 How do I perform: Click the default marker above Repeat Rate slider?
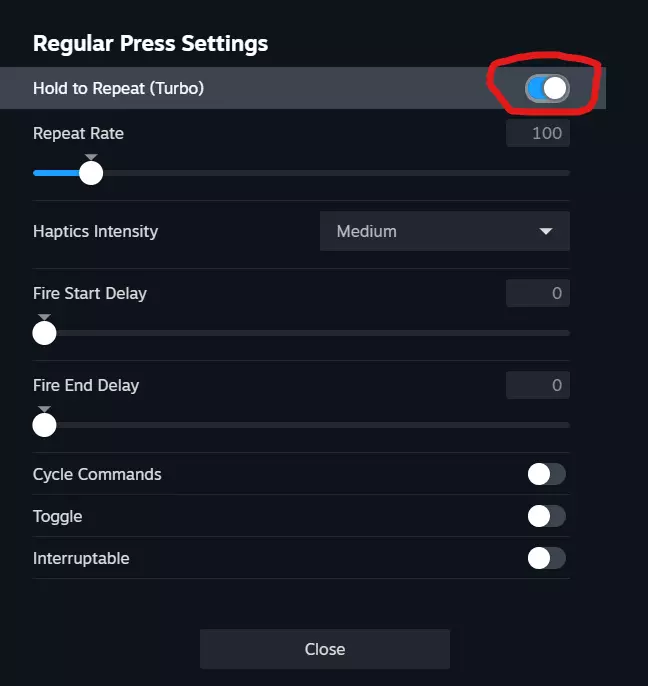click(x=91, y=157)
